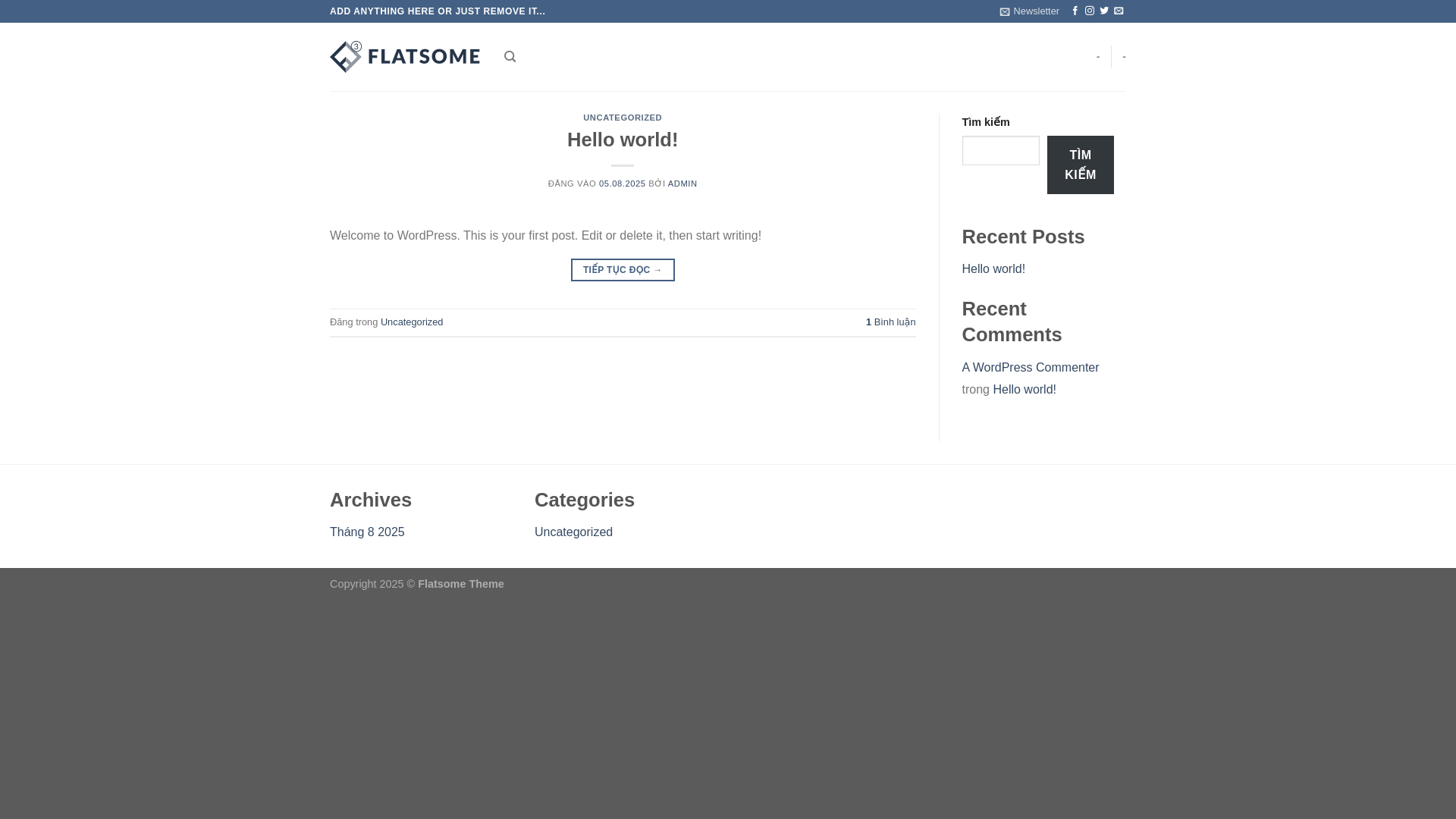This screenshot has width=1456, height=819.
Task: Click the TÌM KIẾM search button
Action: click(x=1080, y=165)
